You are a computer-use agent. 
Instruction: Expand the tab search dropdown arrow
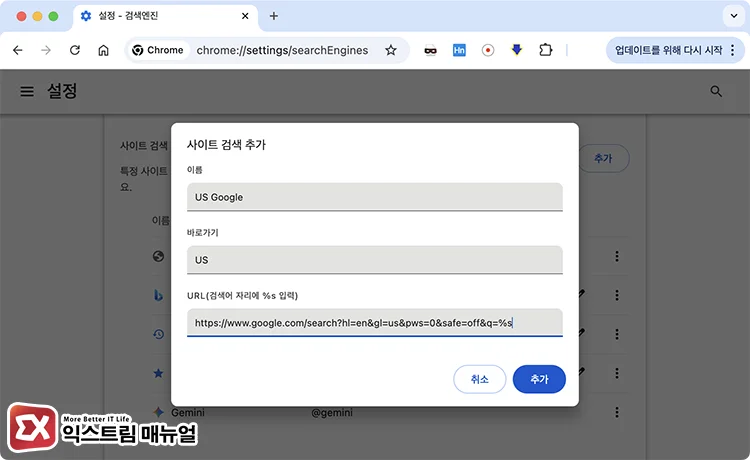click(734, 16)
